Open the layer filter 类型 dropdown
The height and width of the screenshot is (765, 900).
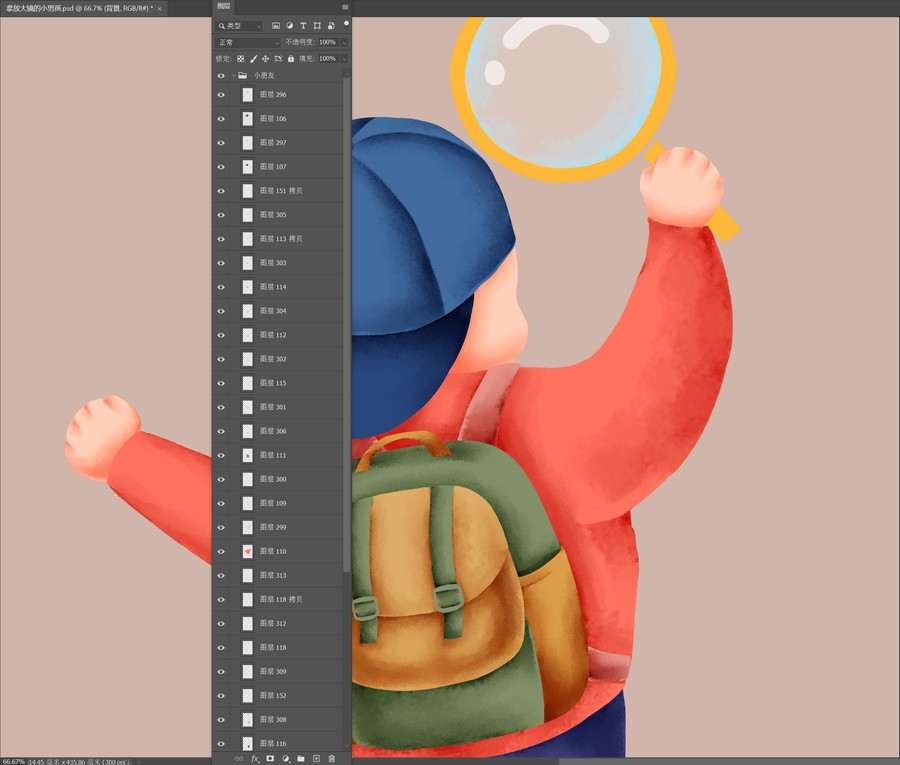point(239,26)
